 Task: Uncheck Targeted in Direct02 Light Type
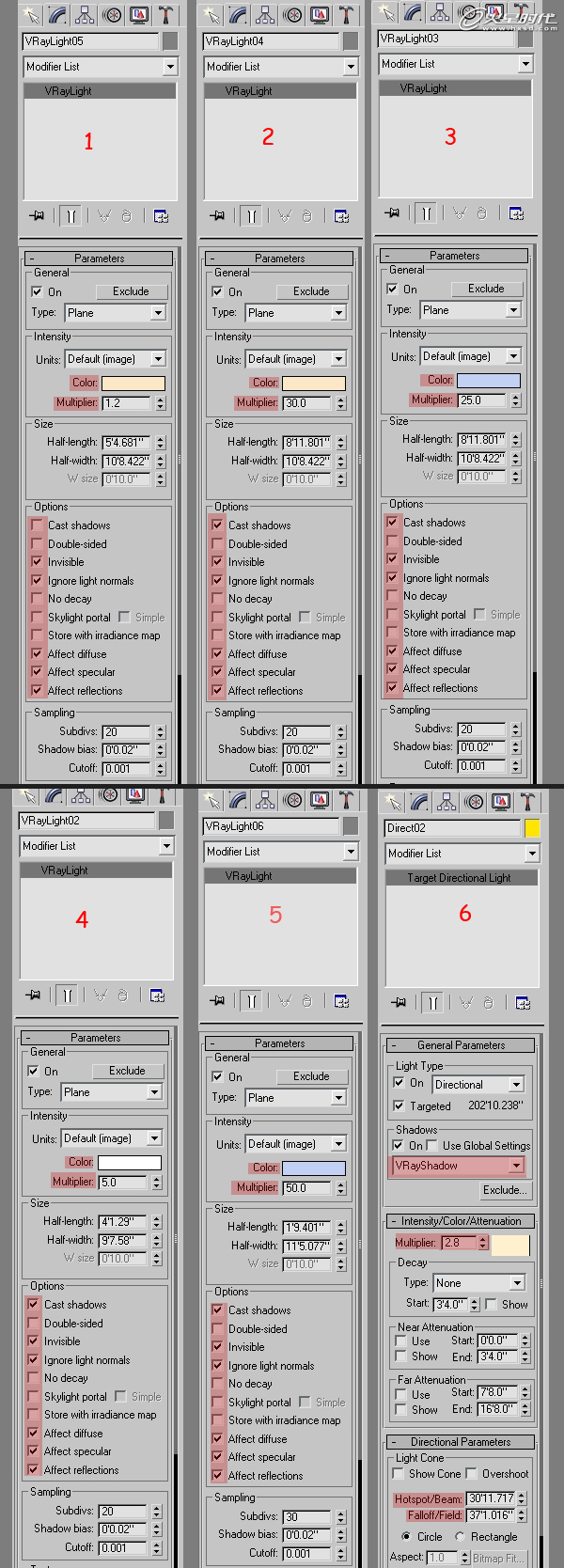coord(399,1106)
